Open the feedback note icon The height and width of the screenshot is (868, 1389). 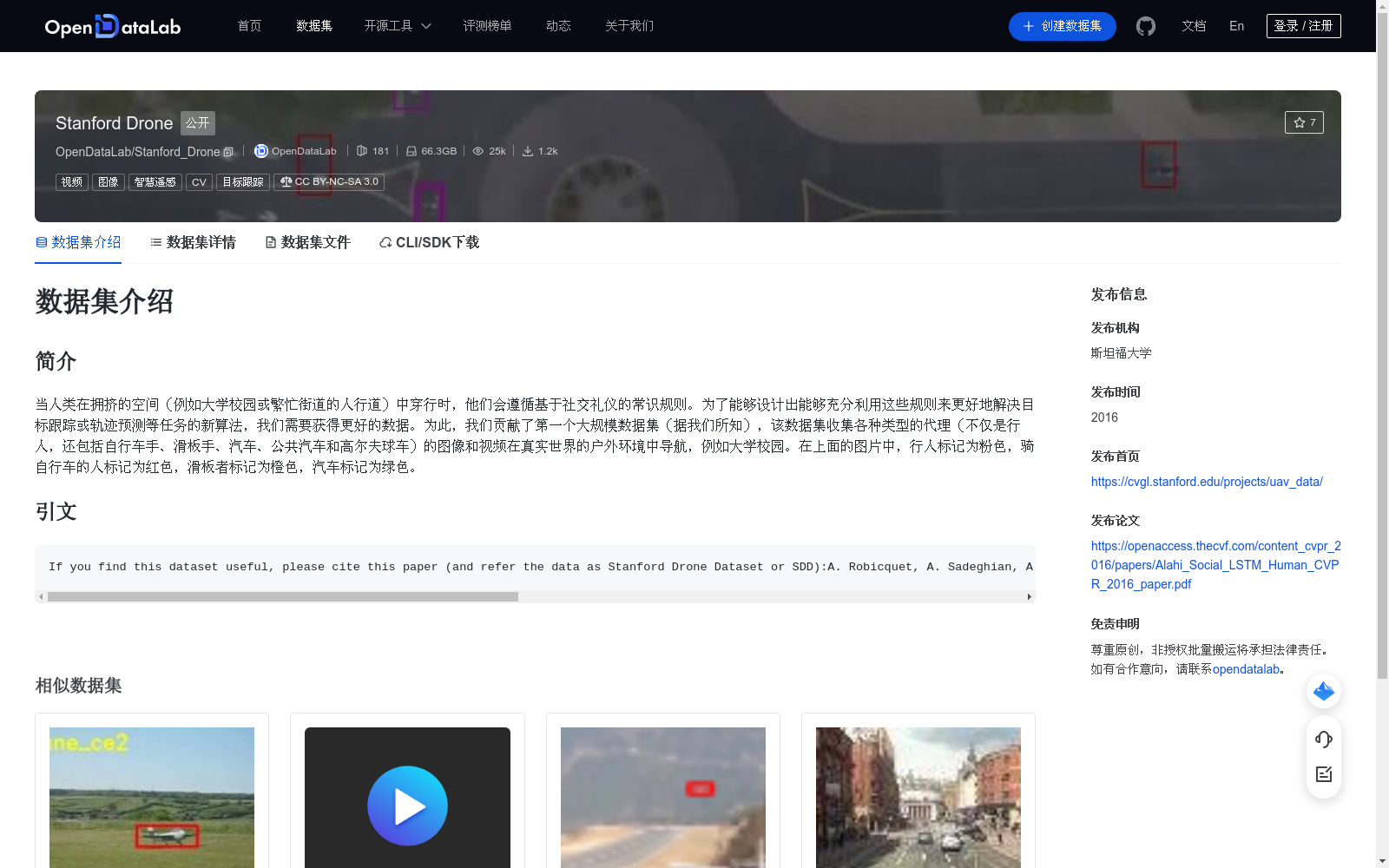(x=1324, y=774)
